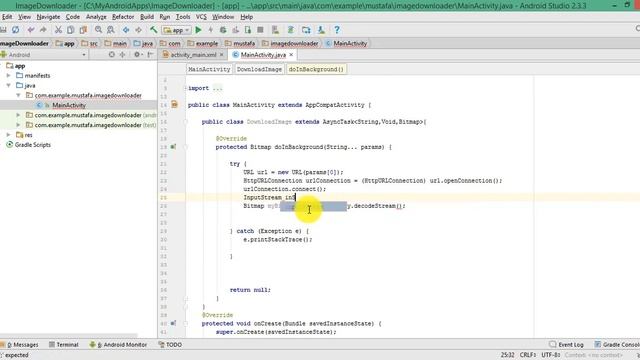Open the Code menu
Screen dimensions: 640x360
tap(73, 17)
